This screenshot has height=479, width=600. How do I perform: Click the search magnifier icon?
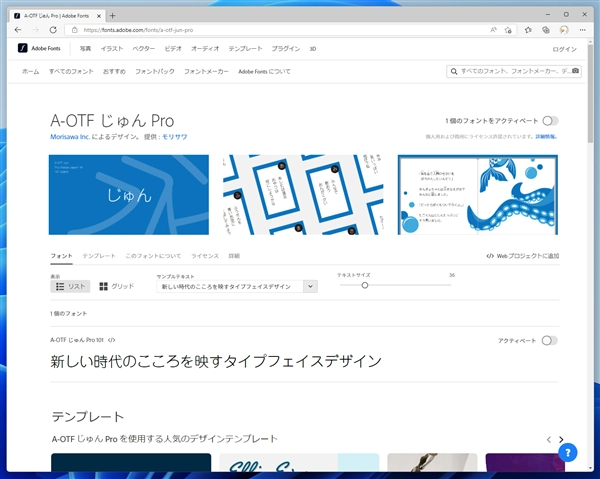(454, 71)
